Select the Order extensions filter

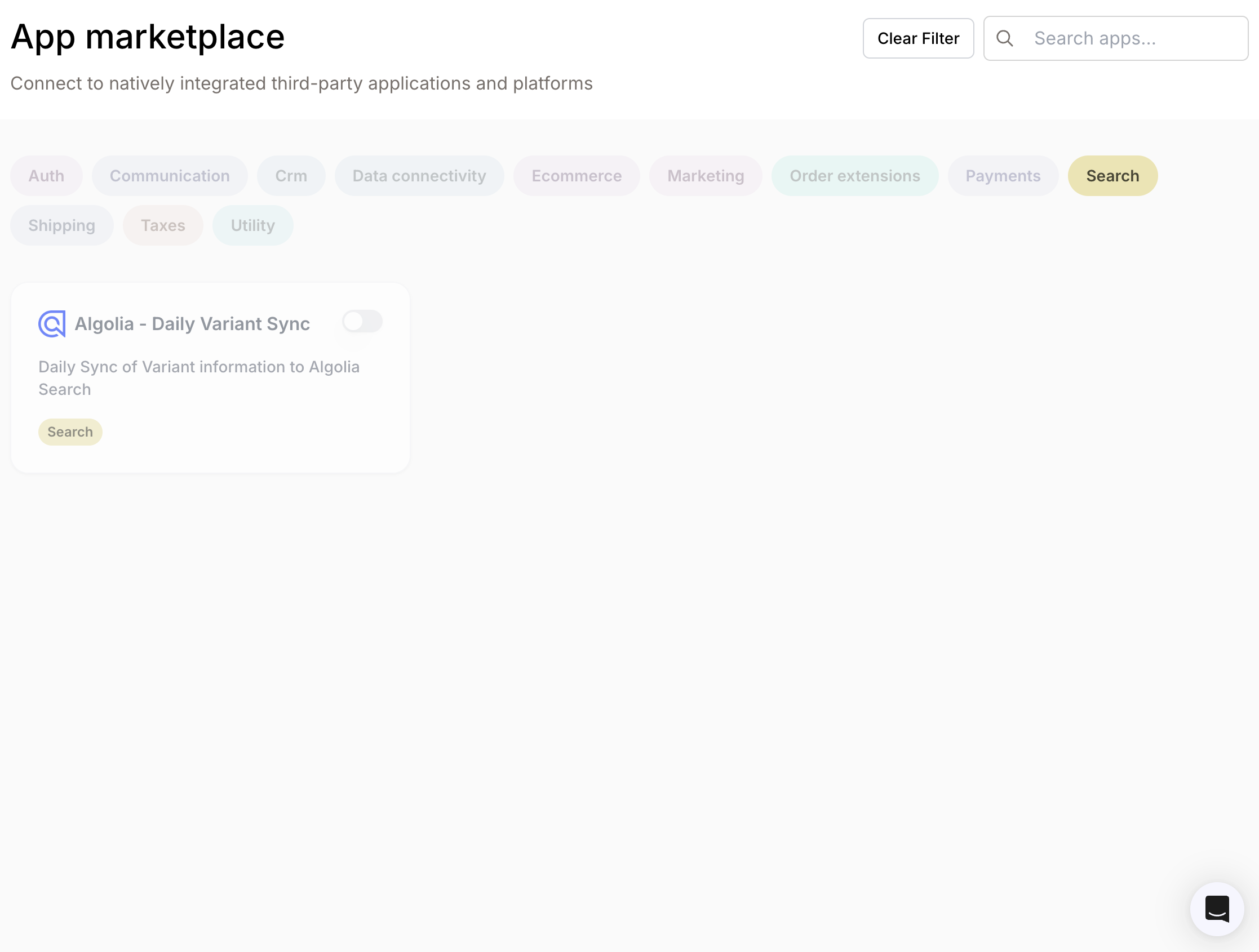tap(854, 175)
